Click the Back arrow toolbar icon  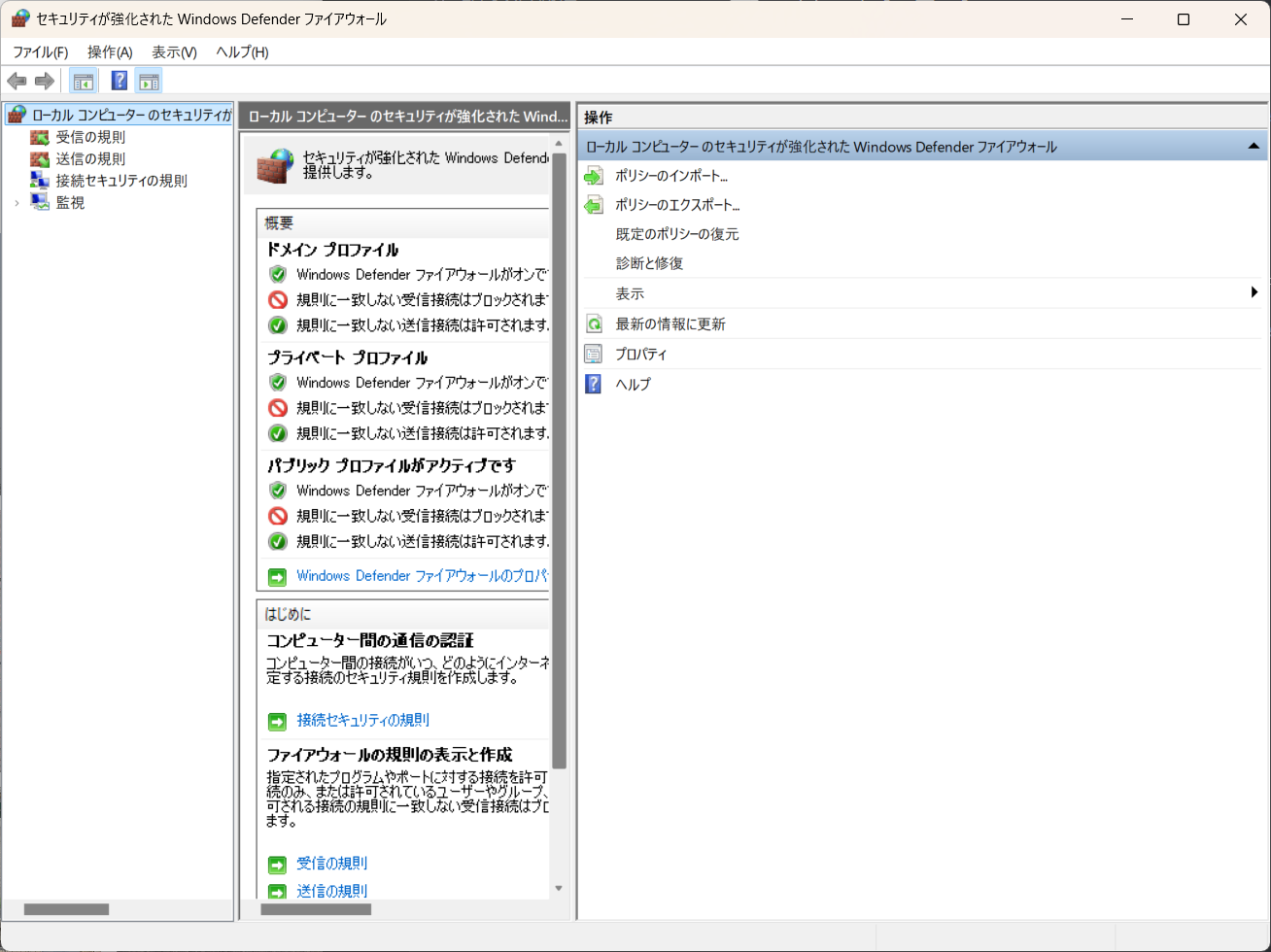17,81
